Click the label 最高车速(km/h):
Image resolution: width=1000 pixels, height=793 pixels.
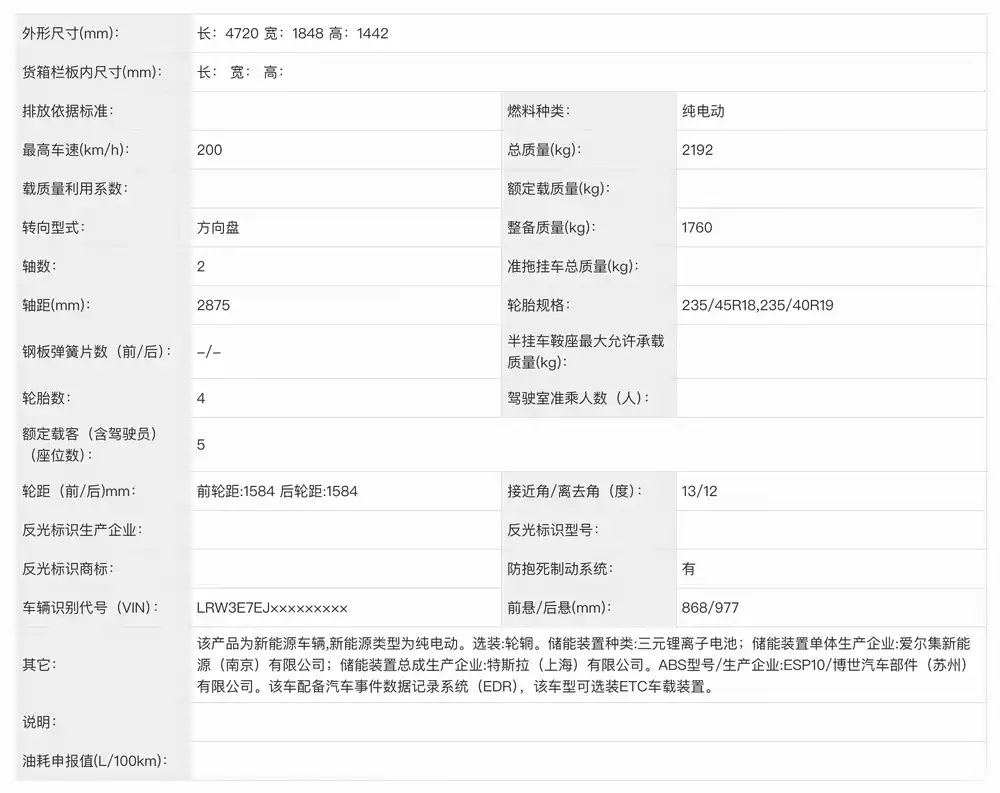click(76, 150)
